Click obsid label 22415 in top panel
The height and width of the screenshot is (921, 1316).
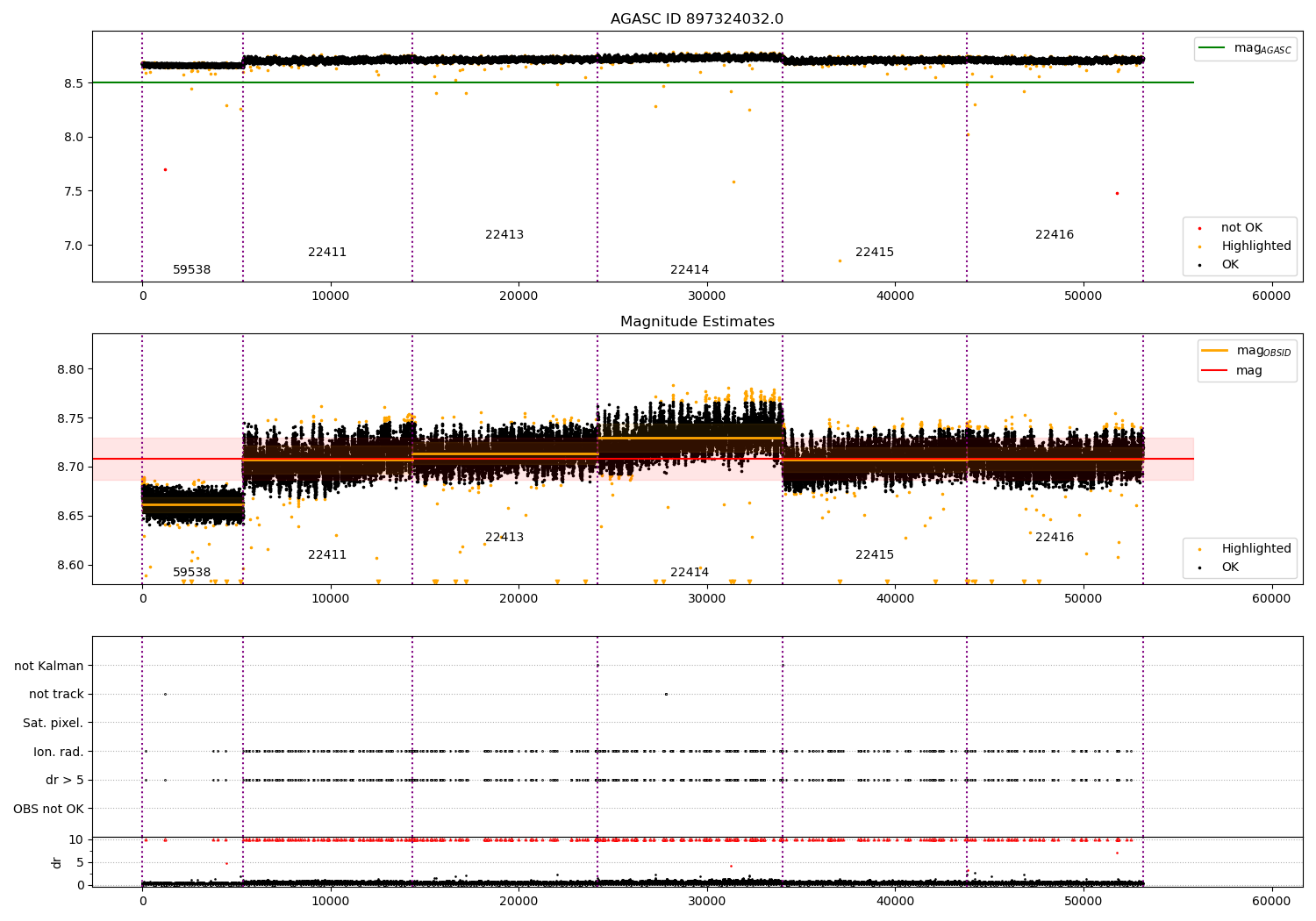875,253
